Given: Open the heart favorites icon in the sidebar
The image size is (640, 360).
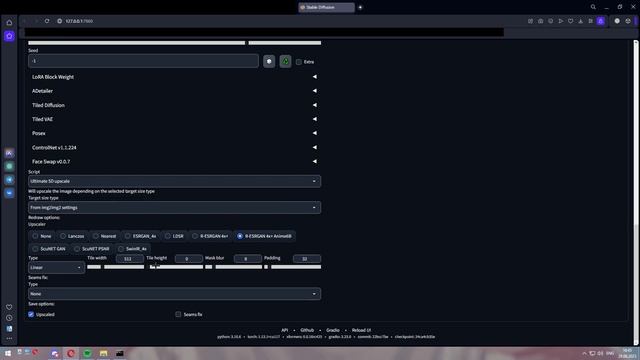Looking at the screenshot, I should (x=9, y=307).
